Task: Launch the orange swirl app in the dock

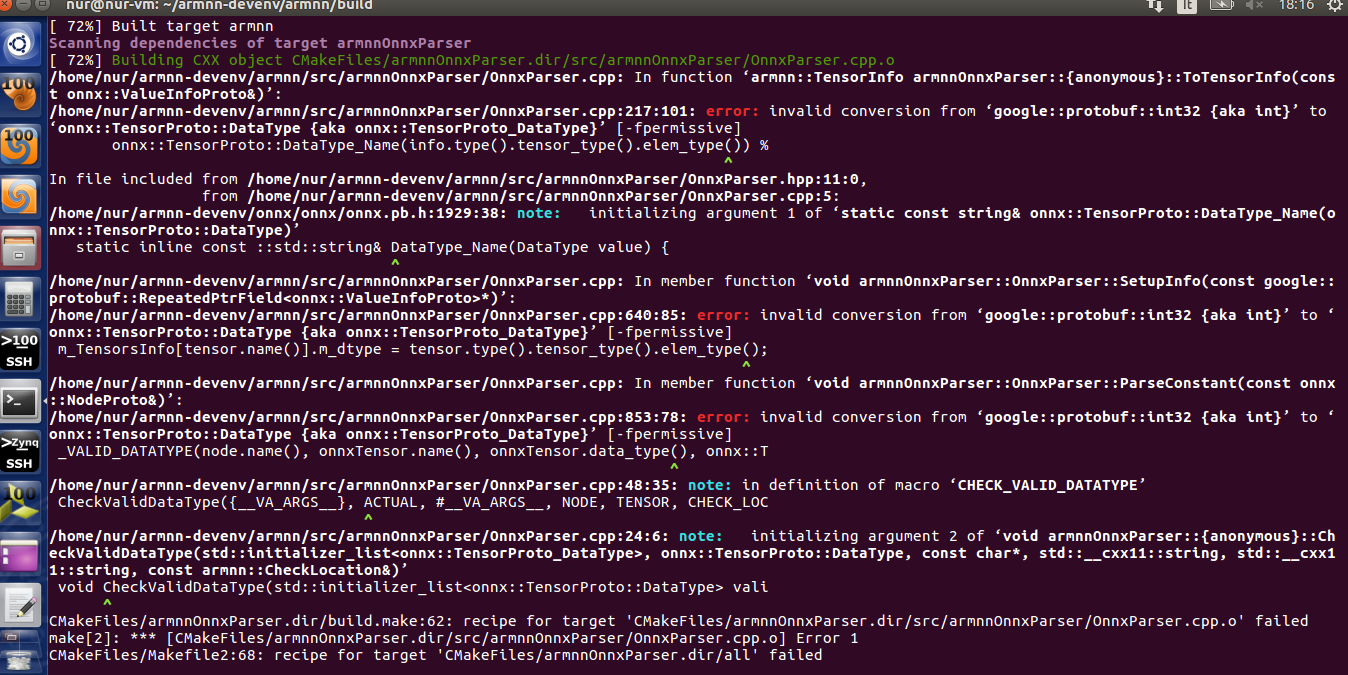Action: [x=21, y=193]
